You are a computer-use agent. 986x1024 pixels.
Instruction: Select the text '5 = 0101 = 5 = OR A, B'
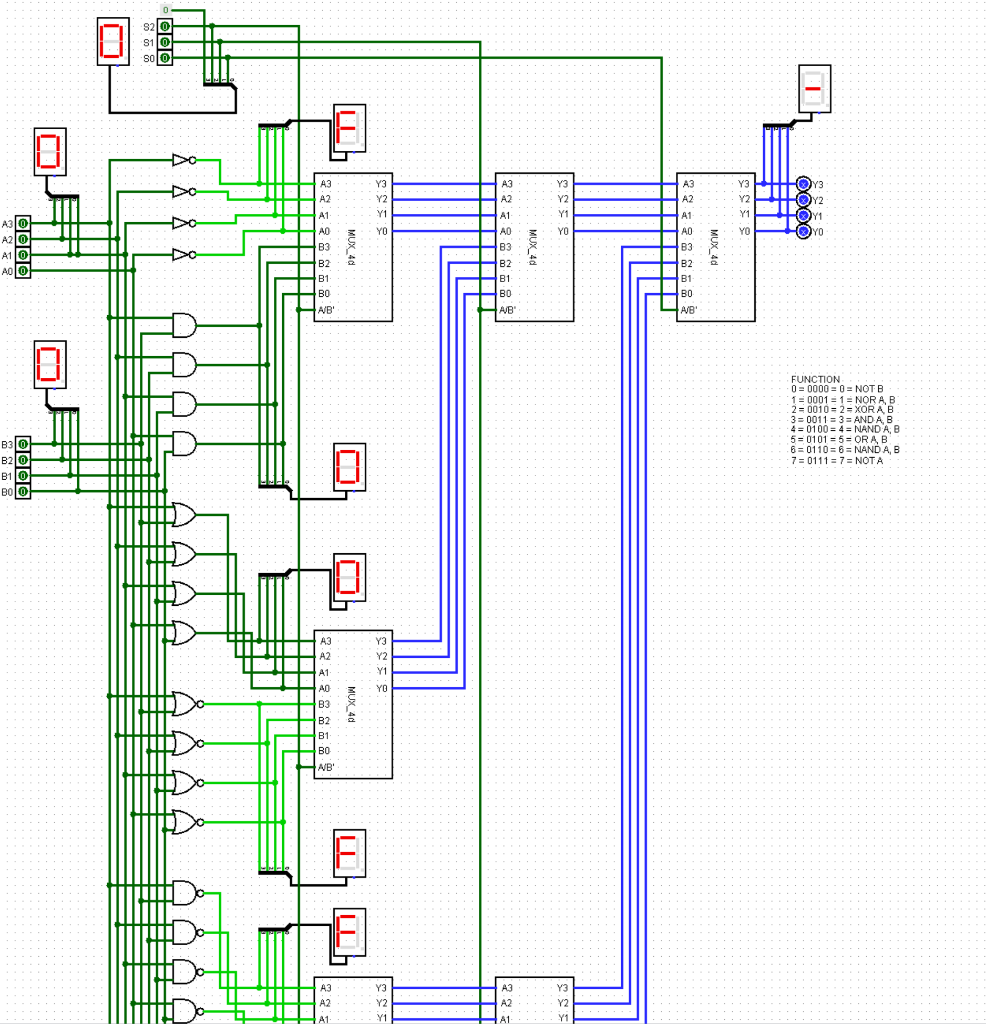coord(838,440)
